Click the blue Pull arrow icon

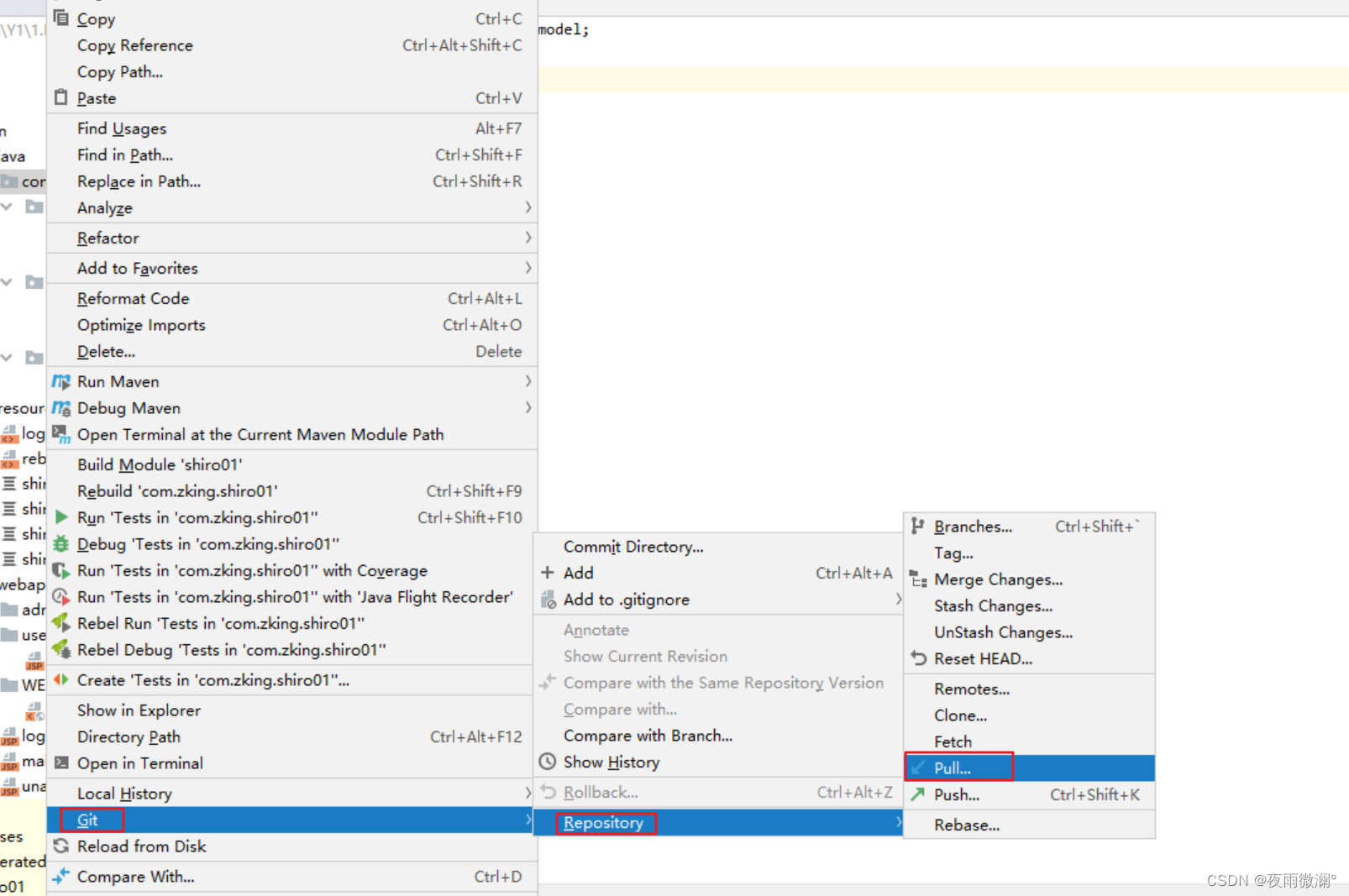[x=918, y=768]
